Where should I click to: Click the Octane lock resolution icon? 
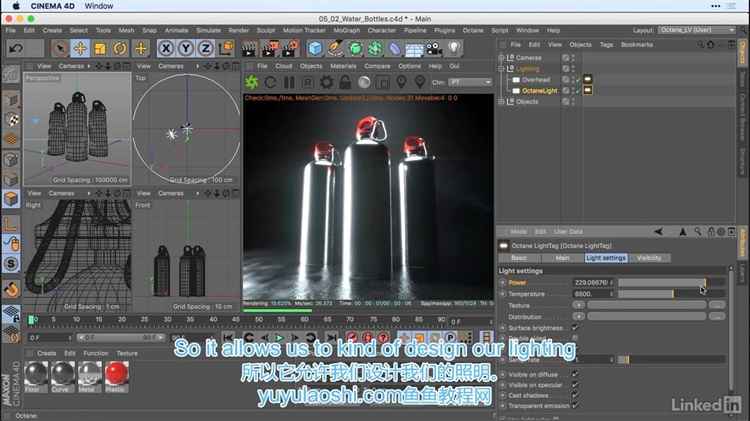point(345,82)
